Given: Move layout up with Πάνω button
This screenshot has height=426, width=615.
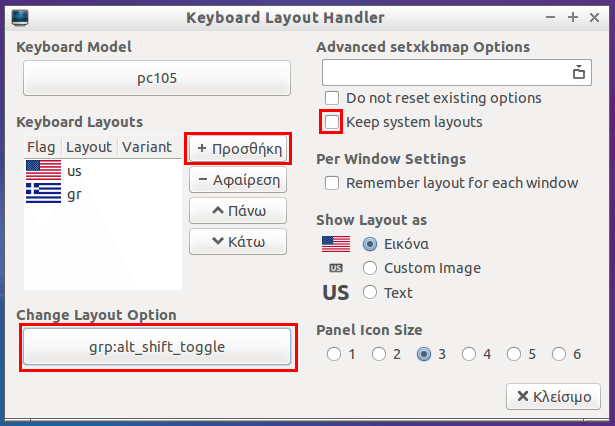Looking at the screenshot, I should coord(238,211).
